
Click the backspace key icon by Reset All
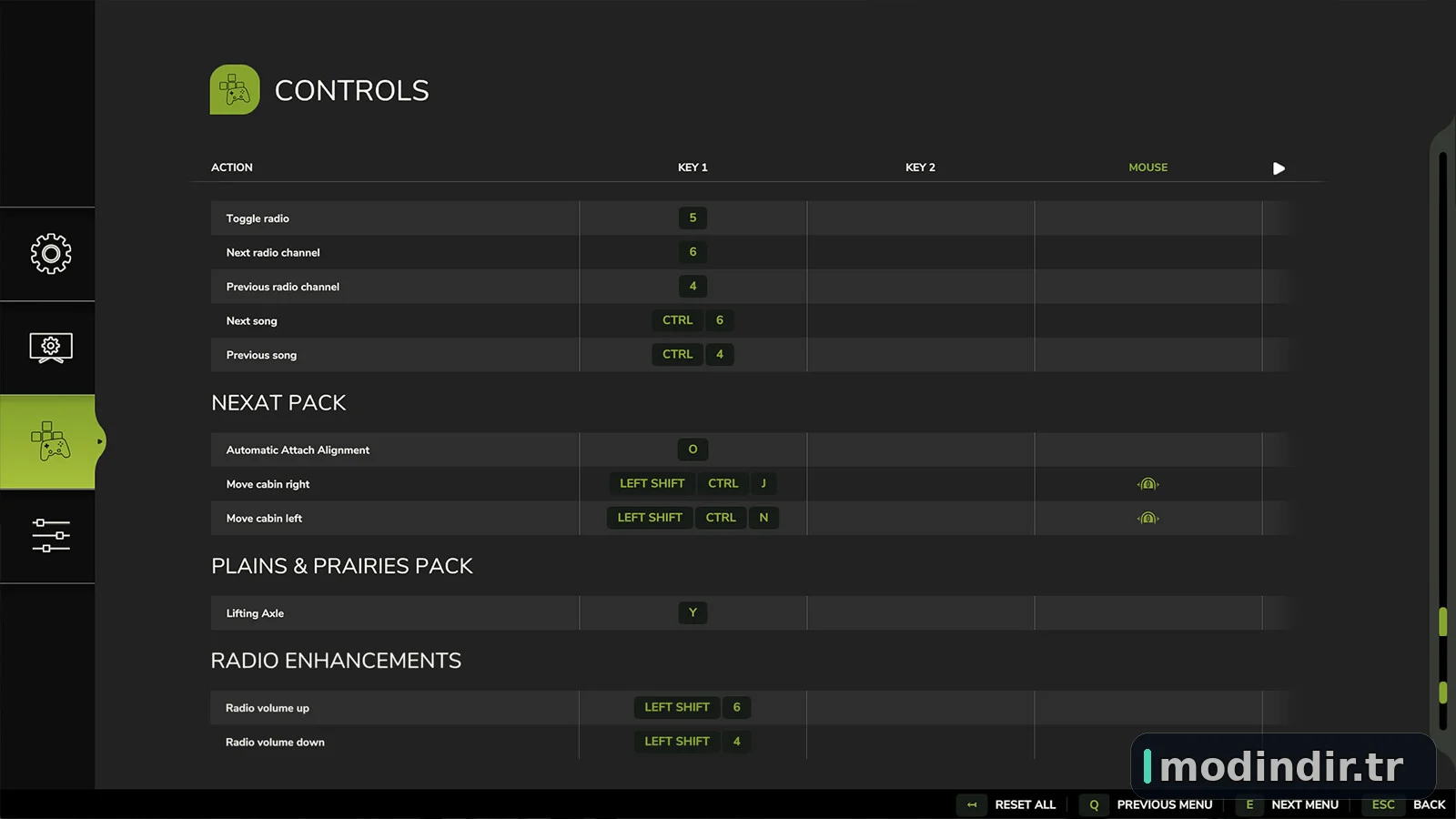[x=972, y=804]
